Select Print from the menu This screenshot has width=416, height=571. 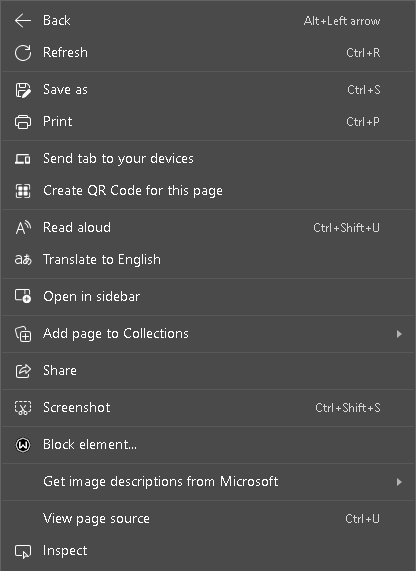(208, 122)
